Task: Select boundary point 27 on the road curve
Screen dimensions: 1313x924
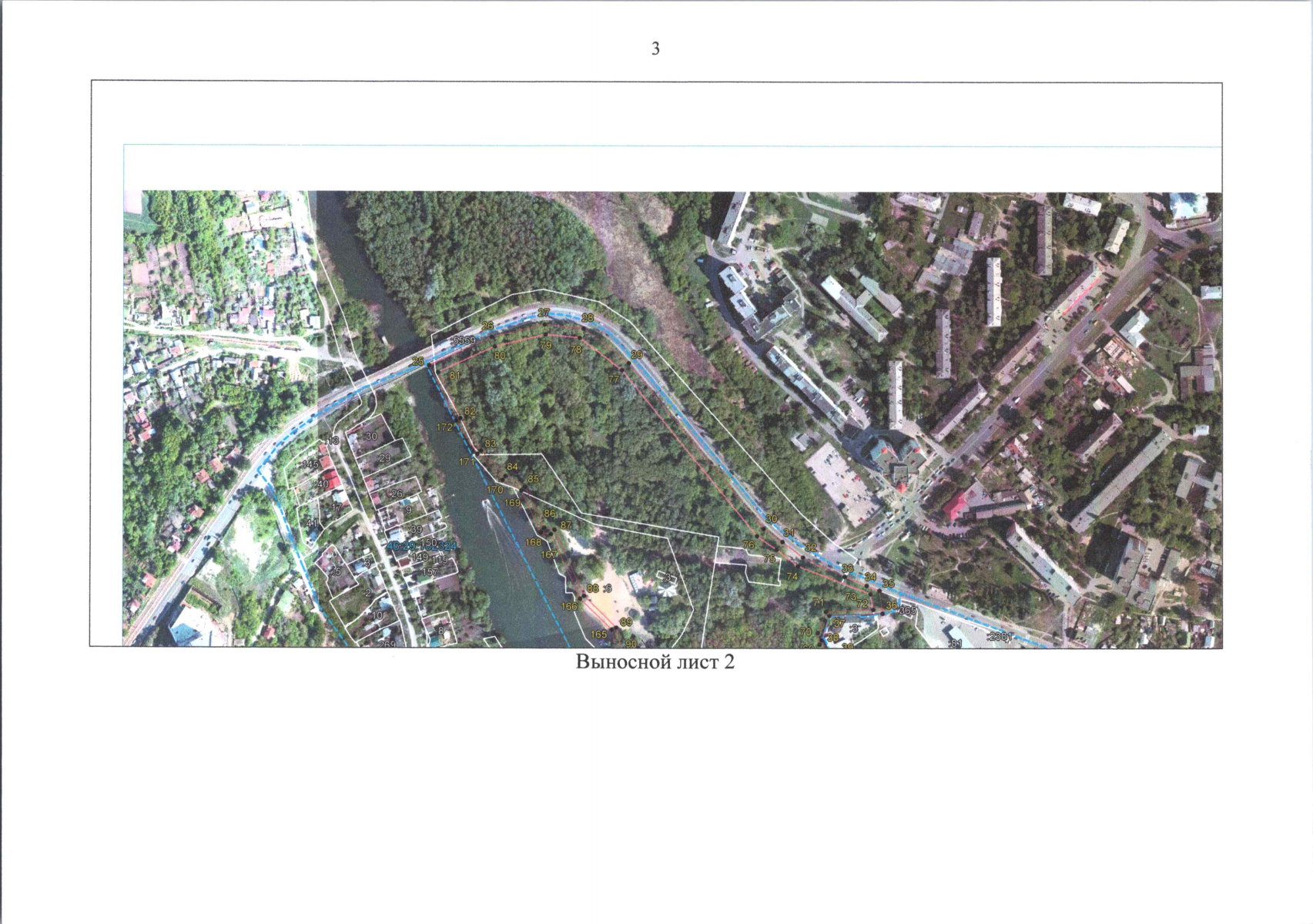Action: click(x=544, y=313)
